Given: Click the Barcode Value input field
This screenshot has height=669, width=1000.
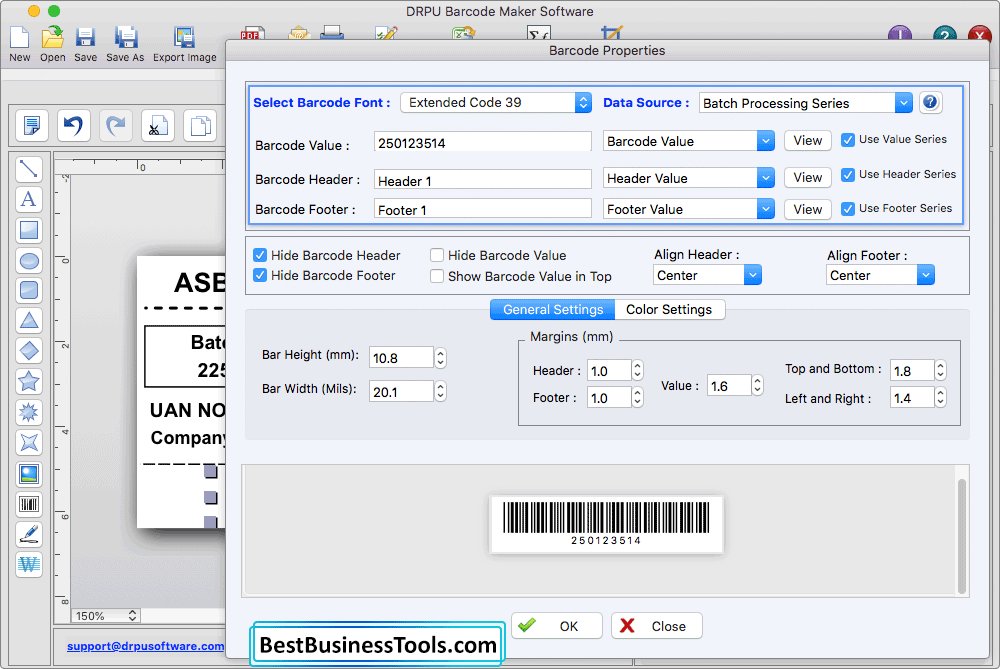Looking at the screenshot, I should click(483, 142).
